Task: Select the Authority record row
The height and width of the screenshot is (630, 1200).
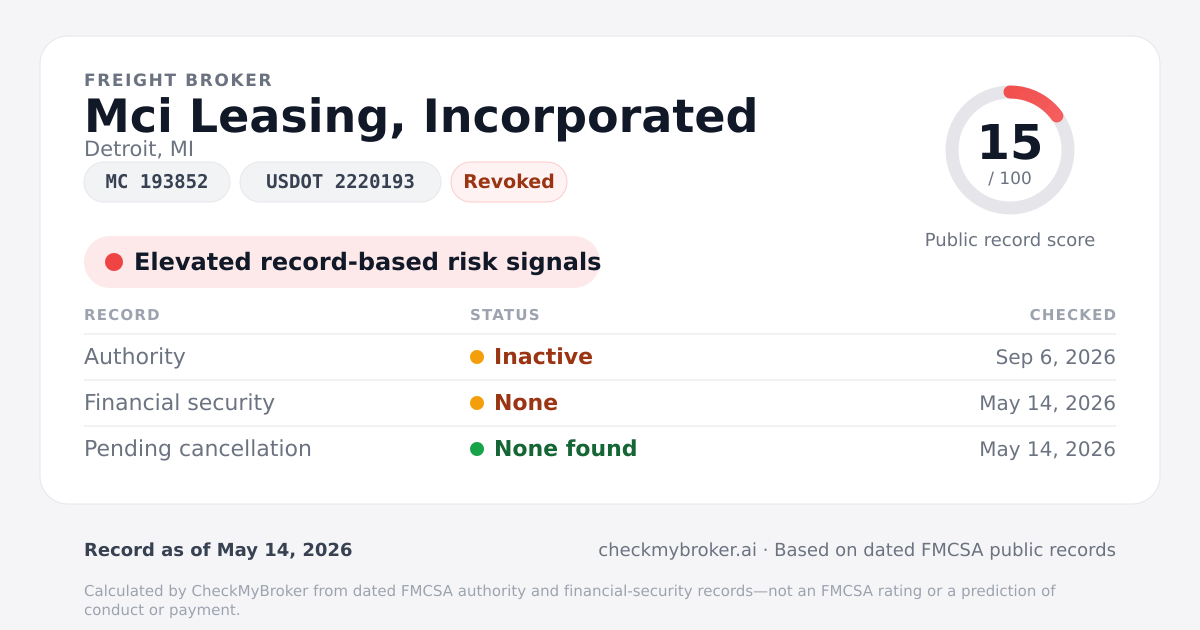Action: pos(600,357)
